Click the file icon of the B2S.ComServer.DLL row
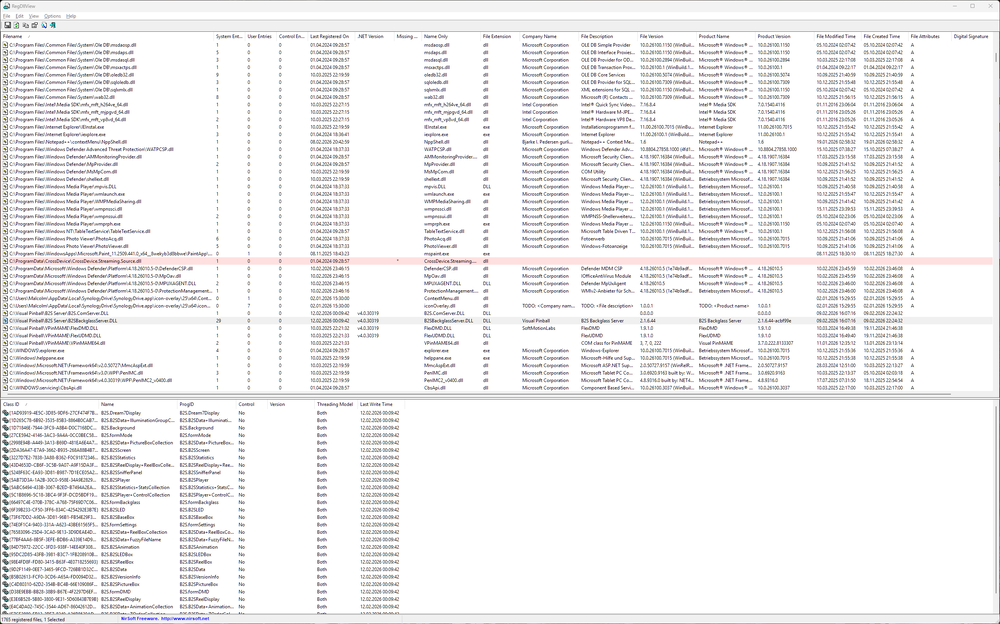The width and height of the screenshot is (1000, 624). tap(5, 313)
